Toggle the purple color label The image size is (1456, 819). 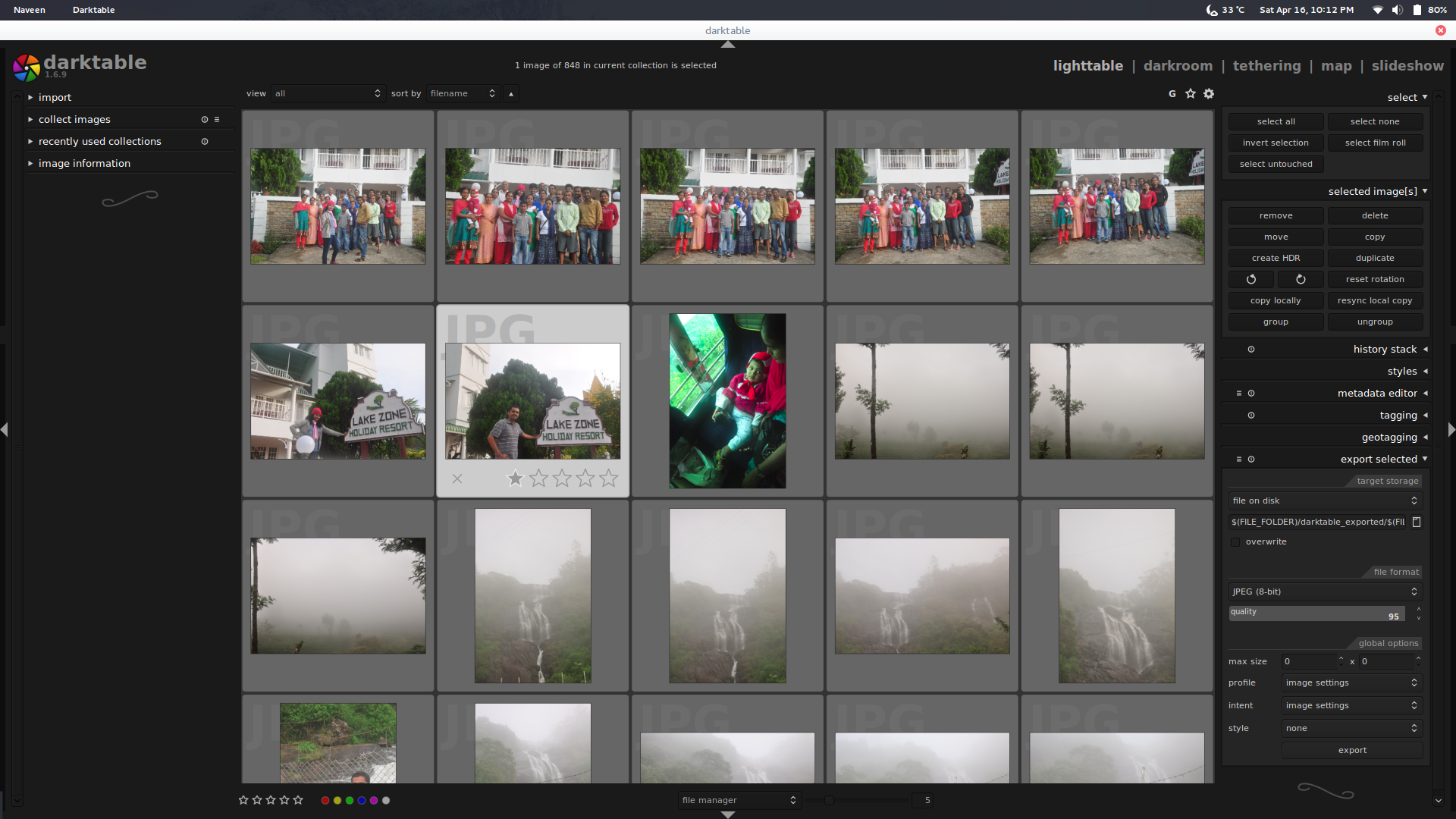click(374, 801)
